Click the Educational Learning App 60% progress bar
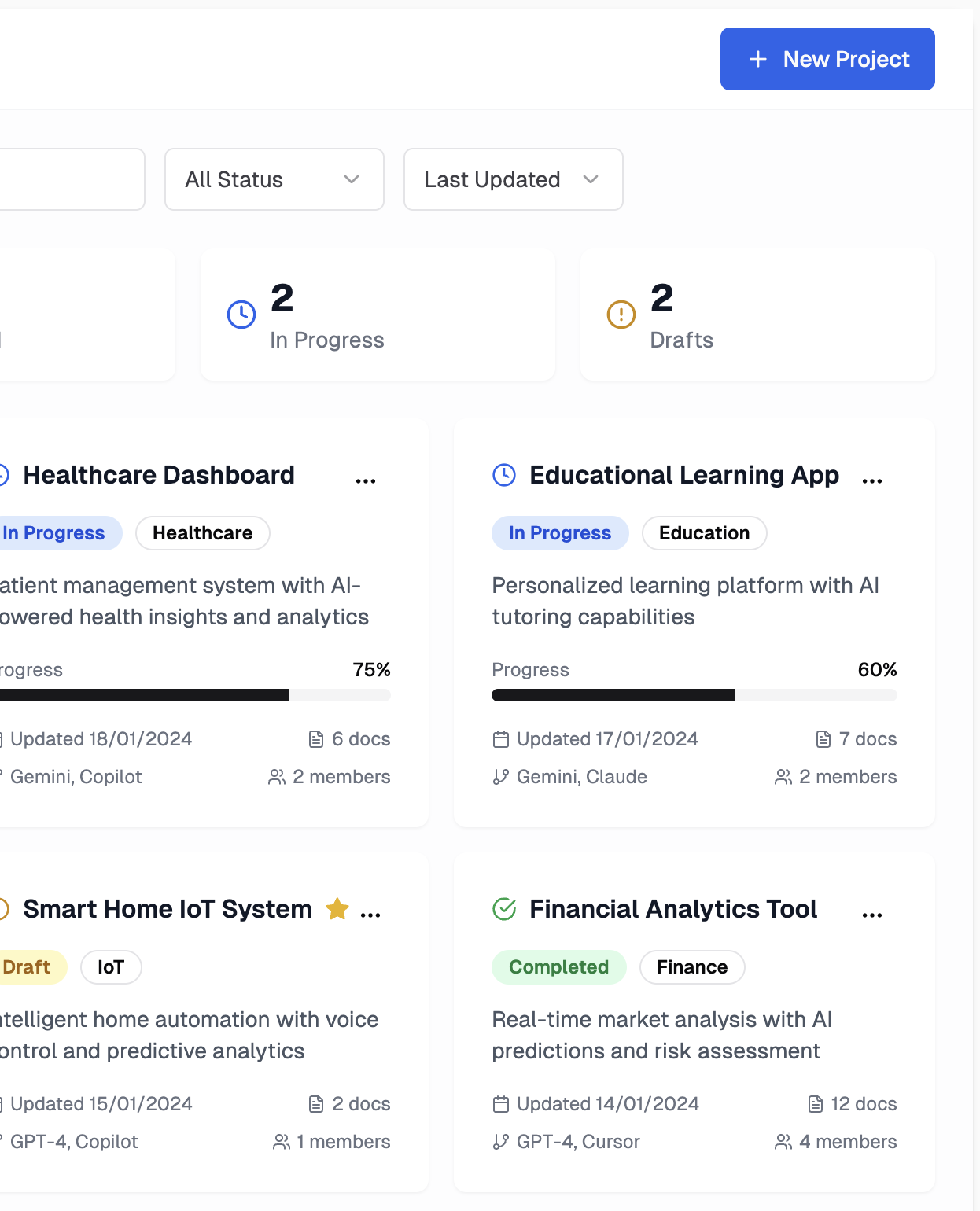The width and height of the screenshot is (980, 1211). [x=694, y=695]
